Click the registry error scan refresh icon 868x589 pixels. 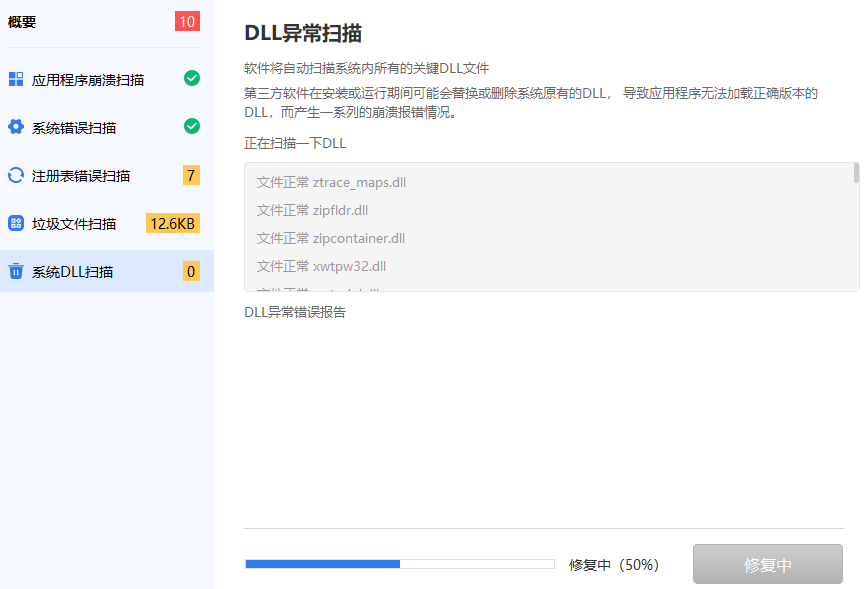16,175
